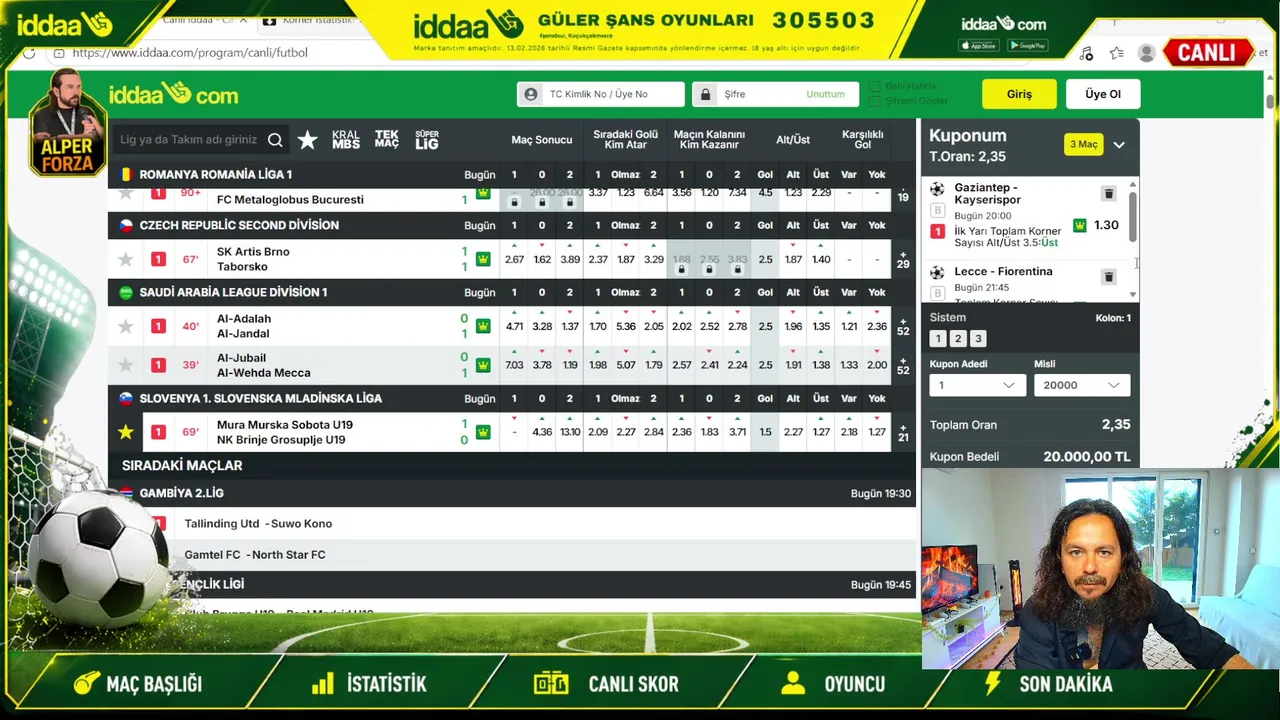This screenshot has width=1280, height=720.
Task: Open the Misli amount dropdown
Action: (1082, 385)
